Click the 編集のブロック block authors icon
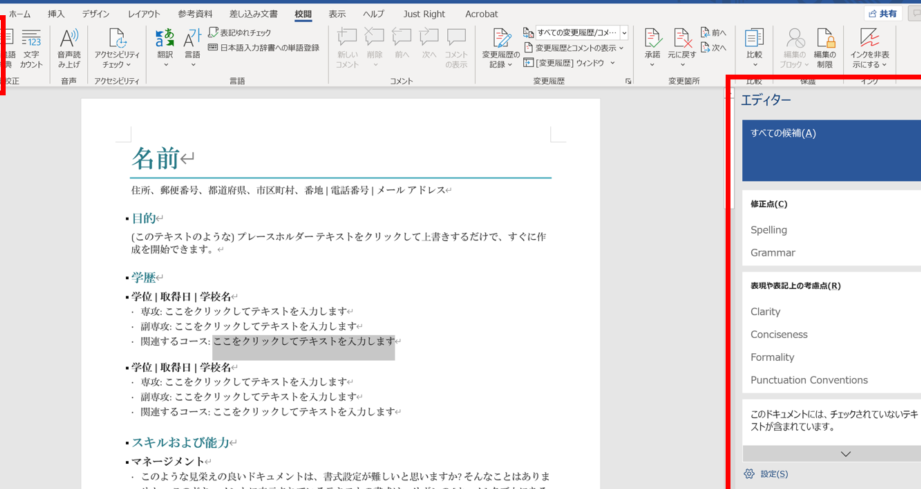The width and height of the screenshot is (921, 489). pos(795,39)
